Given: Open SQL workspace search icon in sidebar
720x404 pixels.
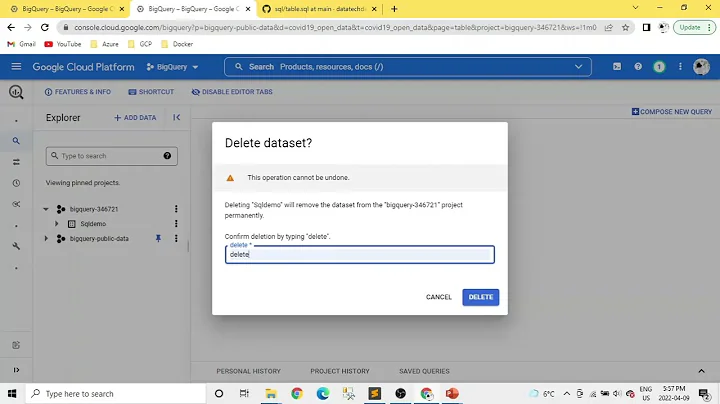Looking at the screenshot, I should click(16, 141).
